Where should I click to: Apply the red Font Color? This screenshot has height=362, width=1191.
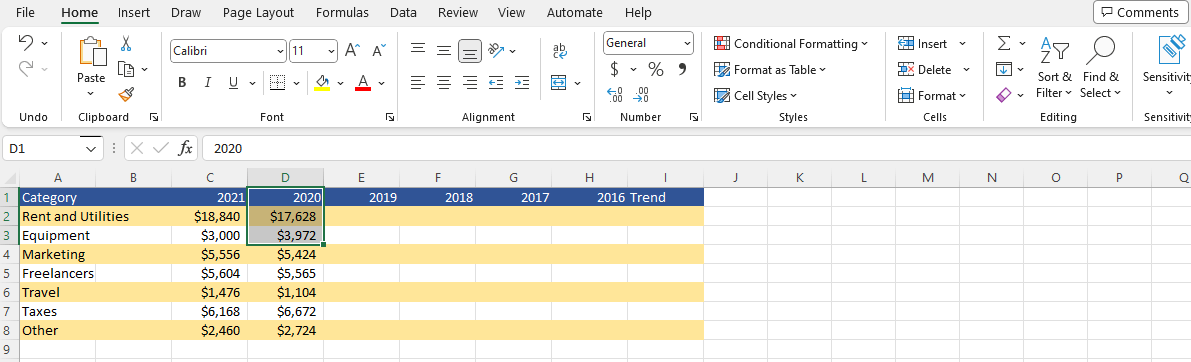pos(363,82)
